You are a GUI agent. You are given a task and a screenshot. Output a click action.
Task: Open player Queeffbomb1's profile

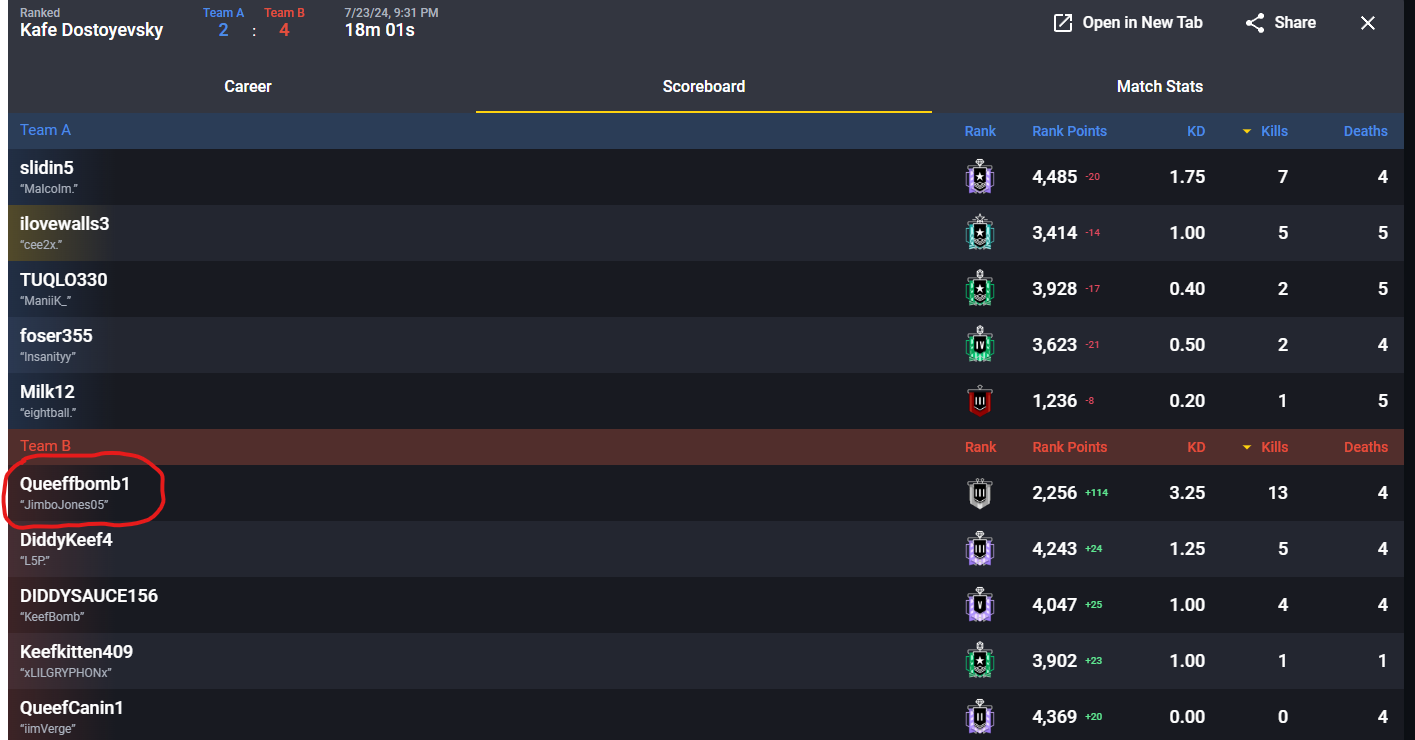(x=75, y=484)
